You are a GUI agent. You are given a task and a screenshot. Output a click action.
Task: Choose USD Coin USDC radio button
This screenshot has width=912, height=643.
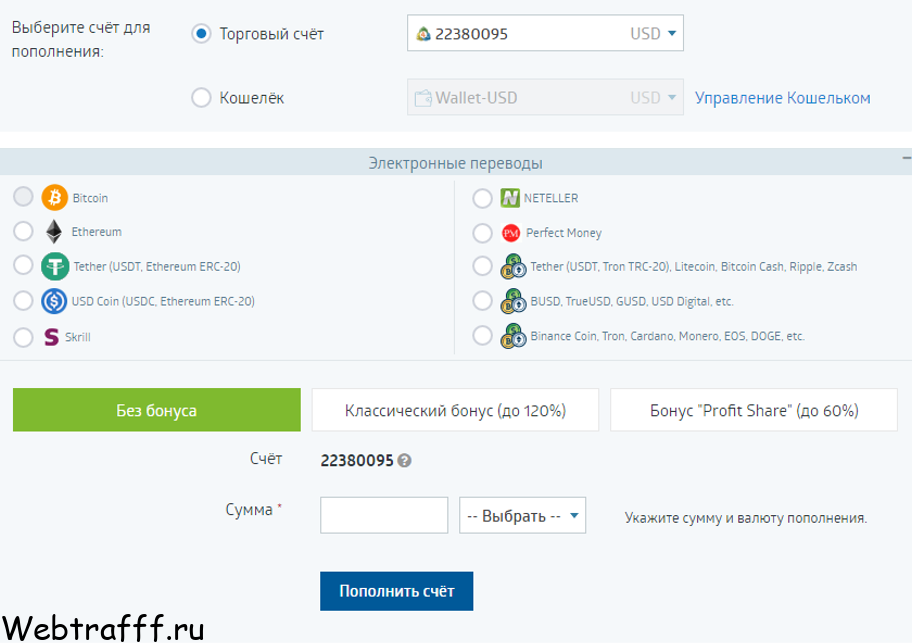point(23,301)
